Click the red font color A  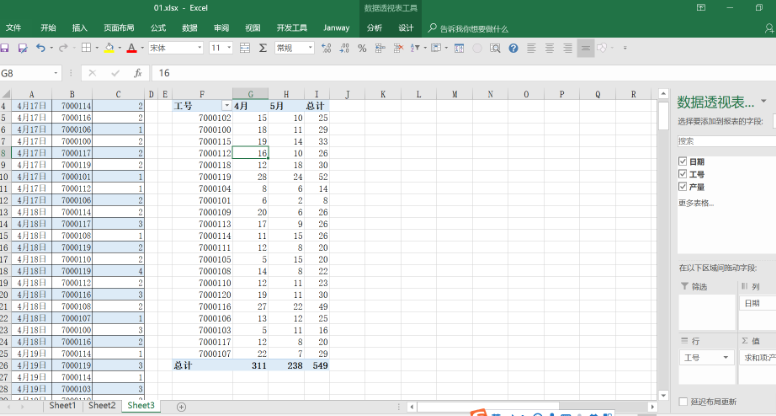tap(131, 48)
